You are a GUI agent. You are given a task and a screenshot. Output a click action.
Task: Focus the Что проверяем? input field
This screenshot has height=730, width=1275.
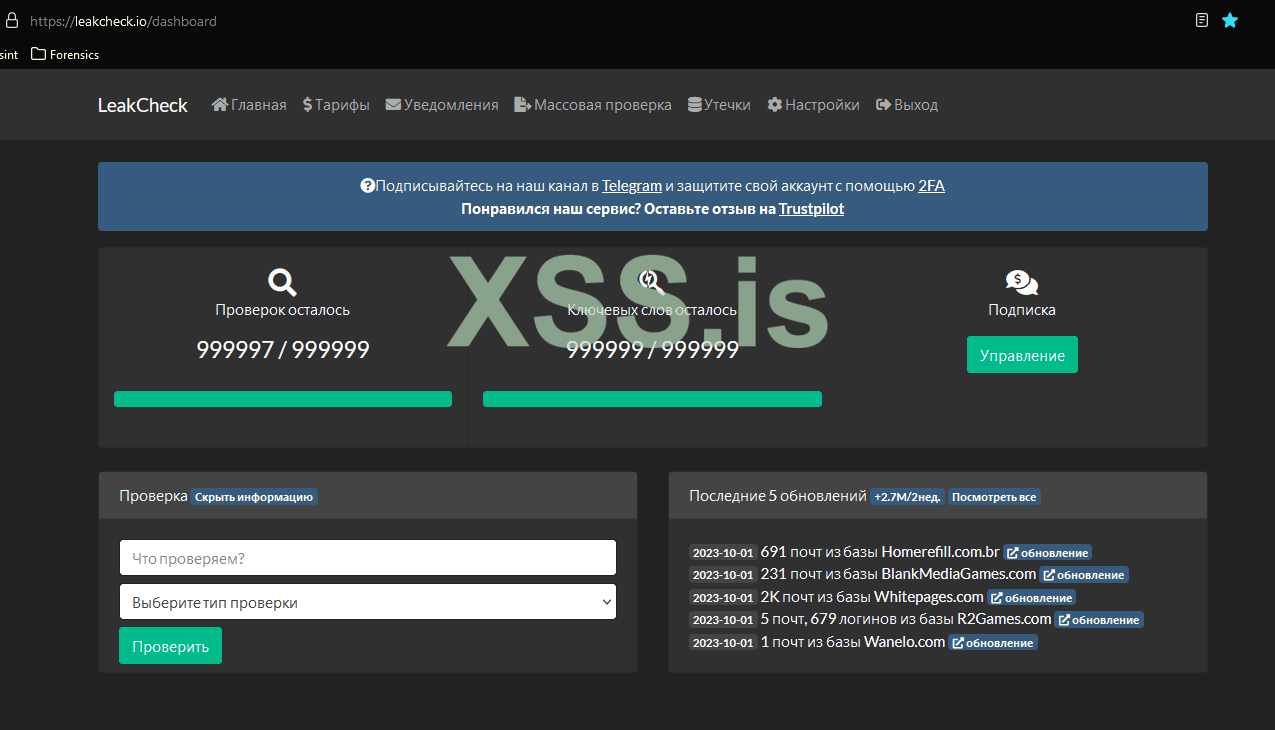click(x=368, y=558)
